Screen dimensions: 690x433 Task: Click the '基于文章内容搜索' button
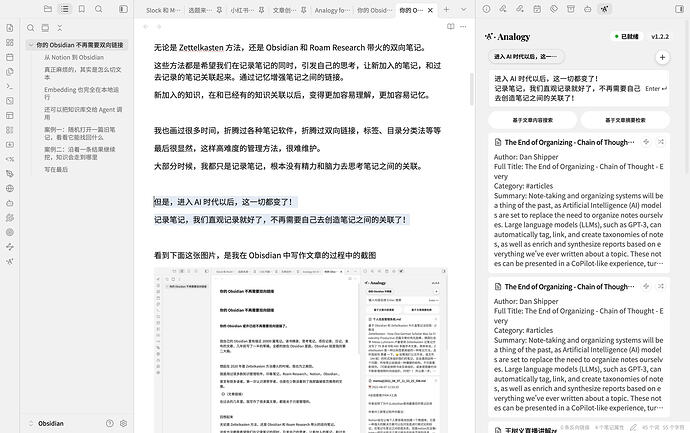(x=532, y=120)
